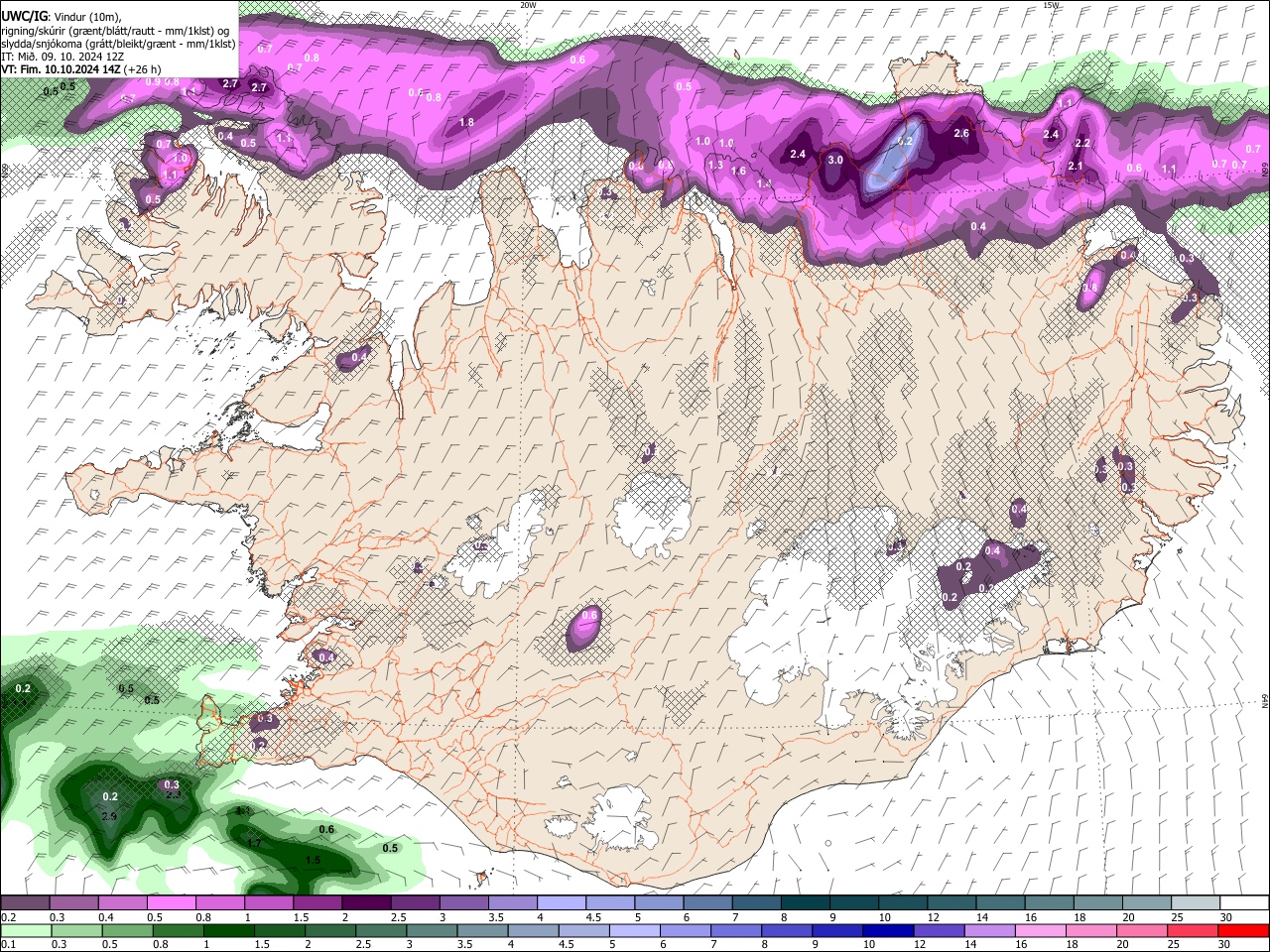Click the 2.1 snowfall value in the northeast

pos(1076,166)
